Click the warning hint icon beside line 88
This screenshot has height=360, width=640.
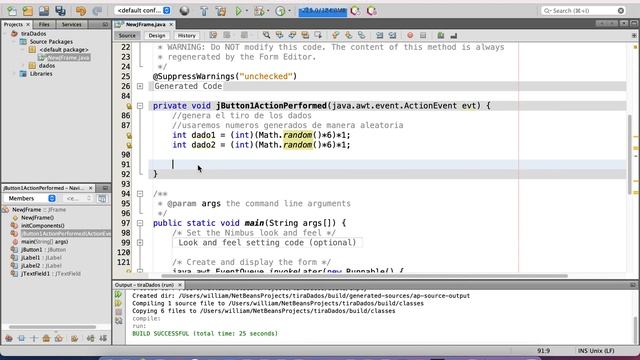click(x=129, y=135)
